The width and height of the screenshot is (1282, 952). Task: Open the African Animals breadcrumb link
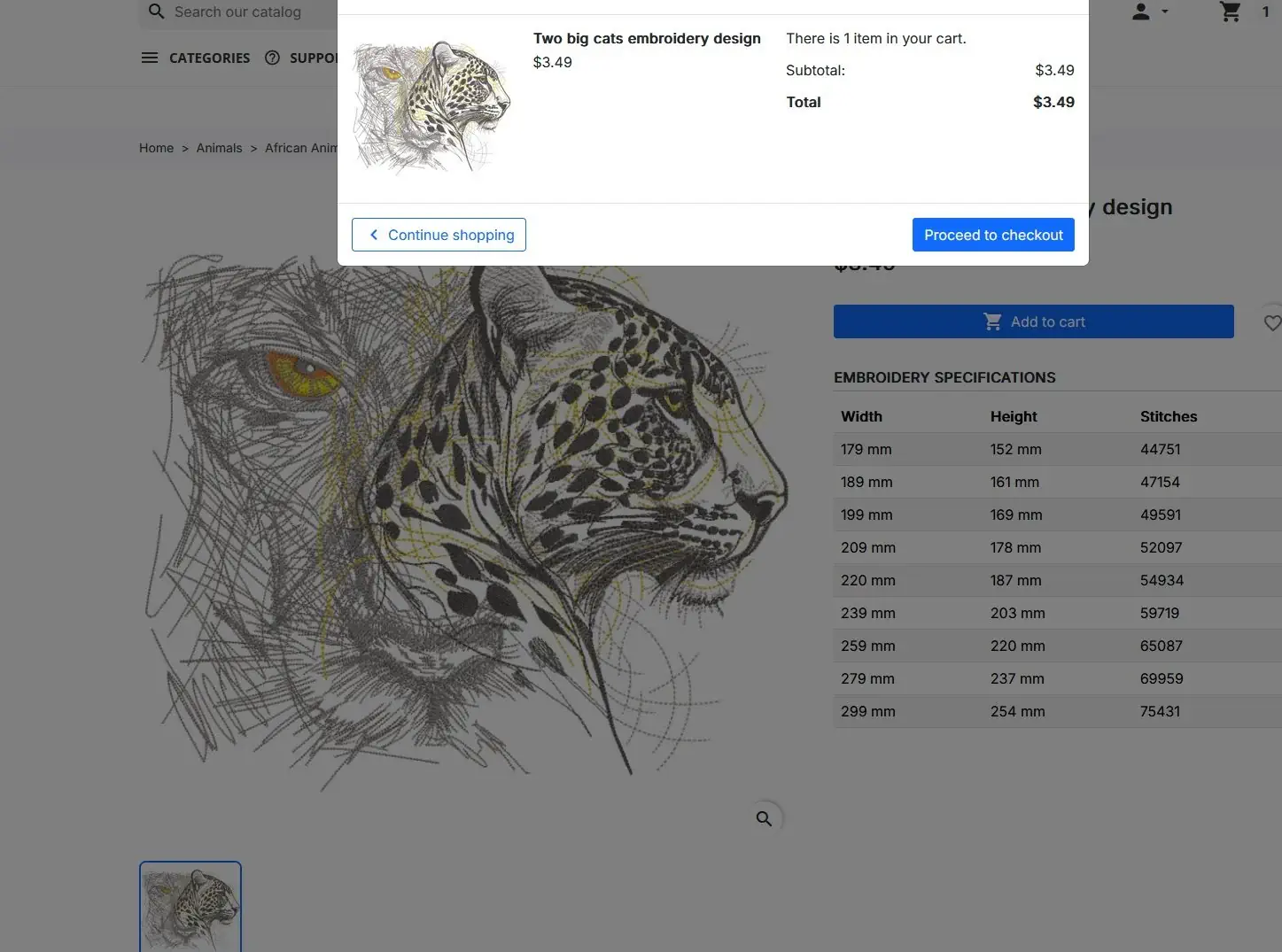click(300, 148)
